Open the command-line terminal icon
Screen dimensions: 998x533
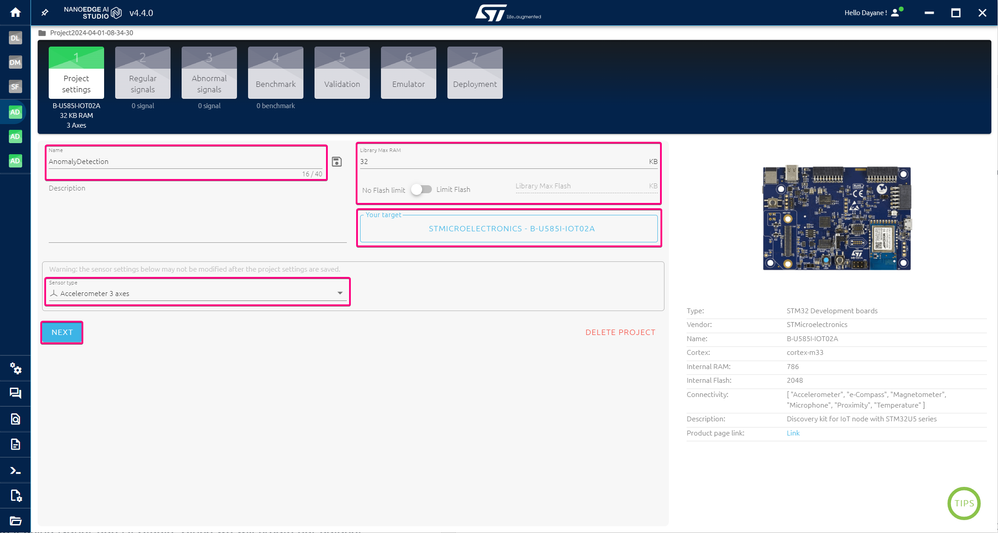pyautogui.click(x=15, y=471)
